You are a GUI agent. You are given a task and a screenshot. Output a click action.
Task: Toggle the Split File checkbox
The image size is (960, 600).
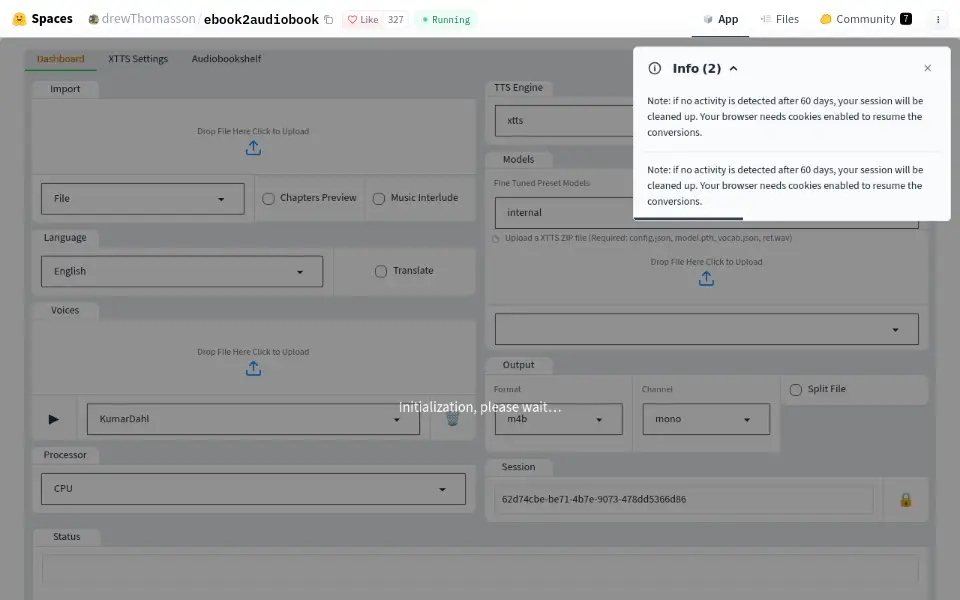795,390
